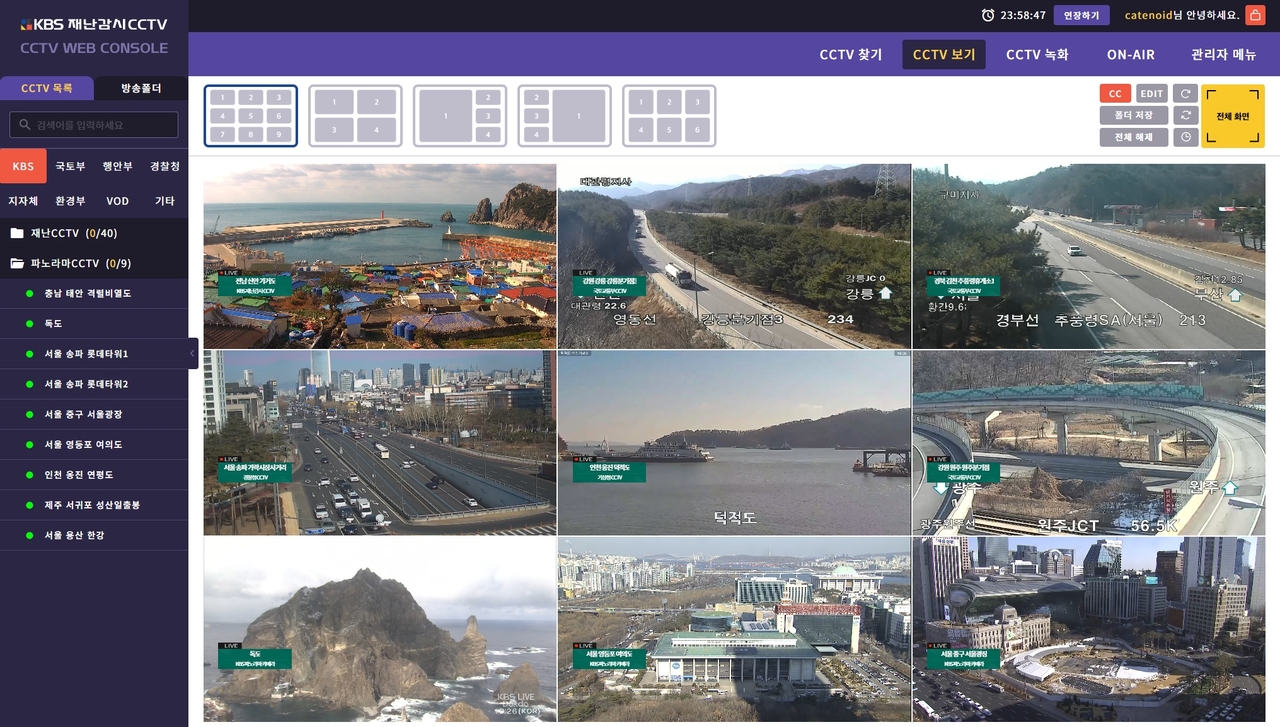
Task: Pick the 6-camera grid layout icon
Action: [669, 116]
